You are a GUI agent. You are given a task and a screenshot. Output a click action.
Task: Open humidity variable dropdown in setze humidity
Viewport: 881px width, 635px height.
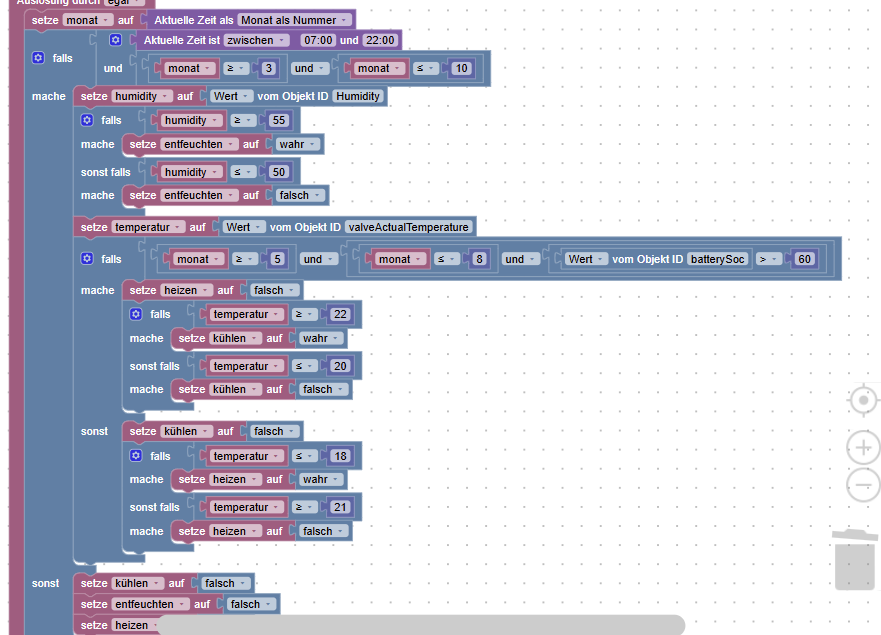click(x=142, y=96)
